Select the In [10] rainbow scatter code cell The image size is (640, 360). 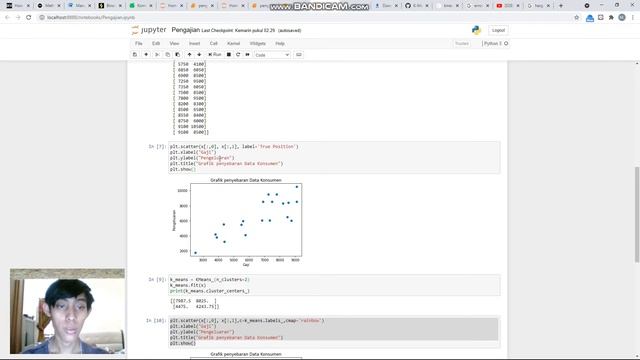pyautogui.click(x=334, y=332)
